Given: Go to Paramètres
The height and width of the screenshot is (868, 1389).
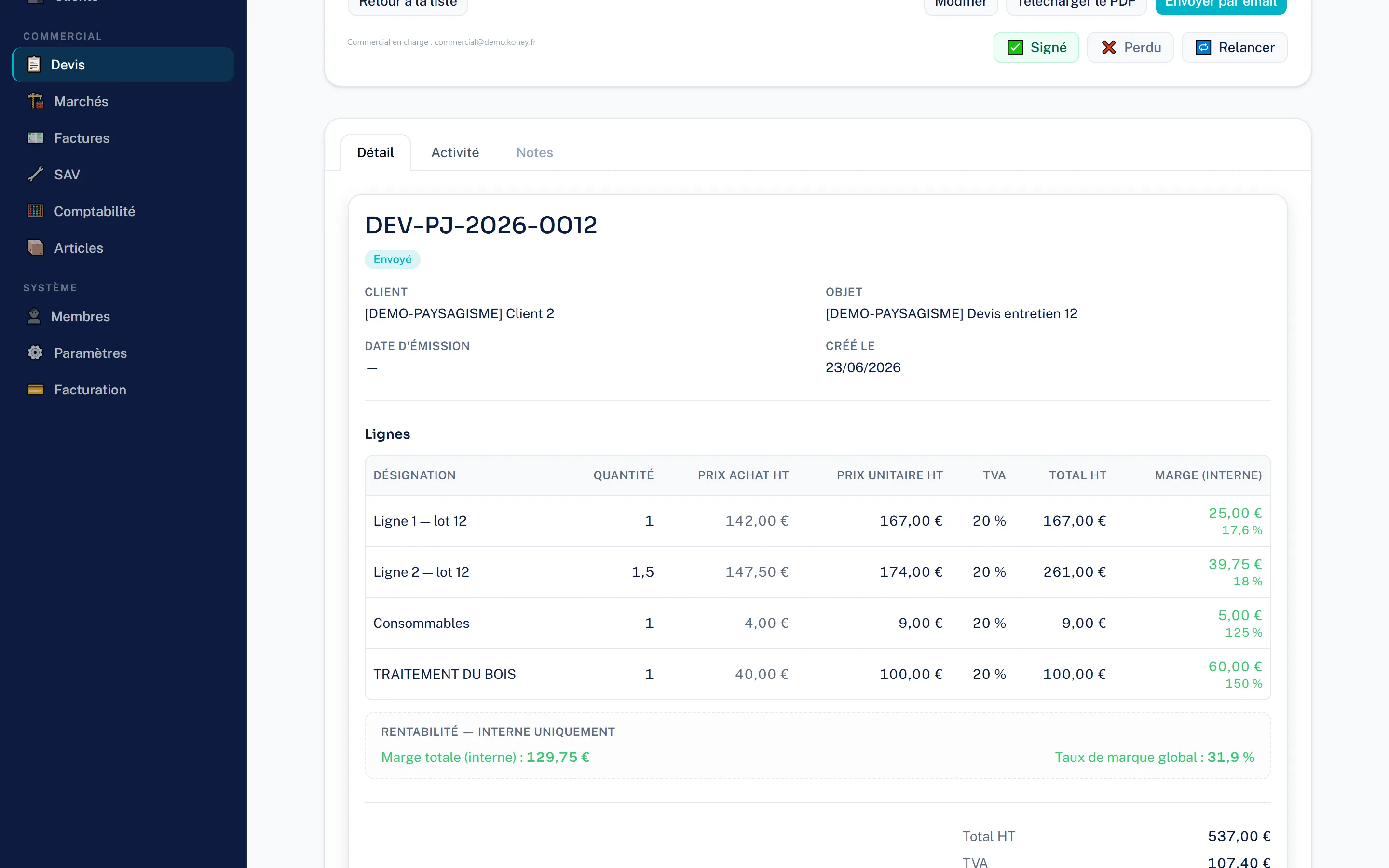Looking at the screenshot, I should [123, 353].
